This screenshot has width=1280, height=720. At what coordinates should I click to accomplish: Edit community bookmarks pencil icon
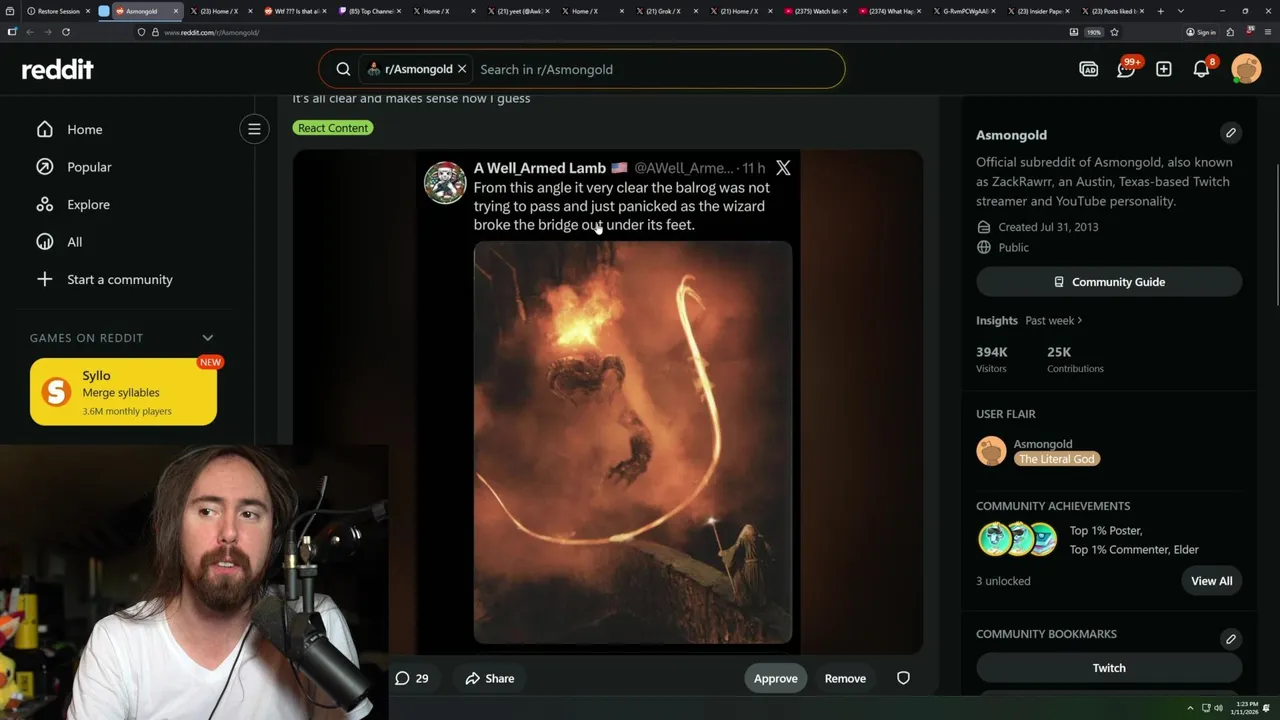[x=1231, y=638]
